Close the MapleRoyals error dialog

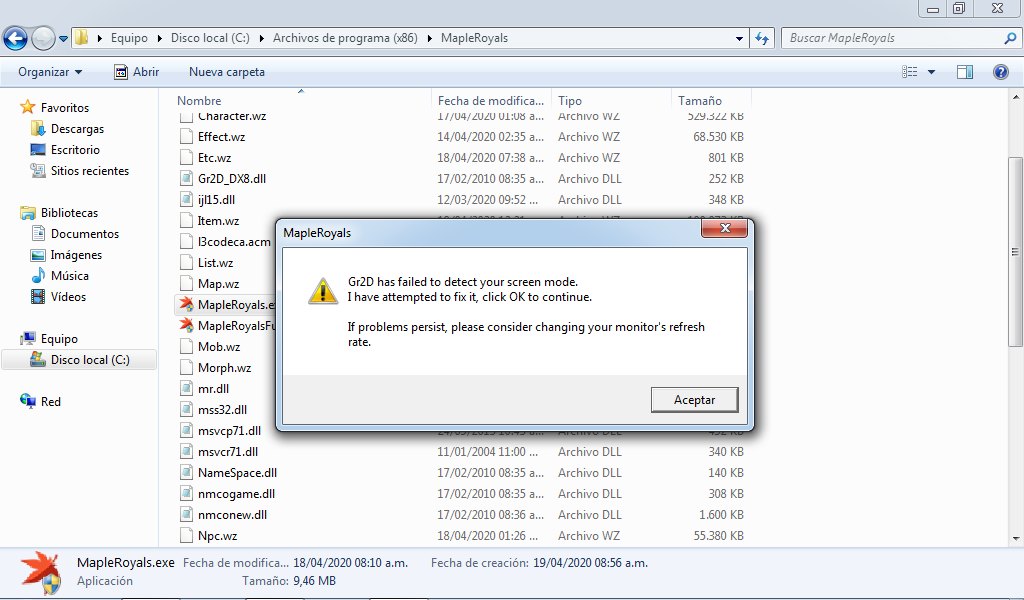724,228
